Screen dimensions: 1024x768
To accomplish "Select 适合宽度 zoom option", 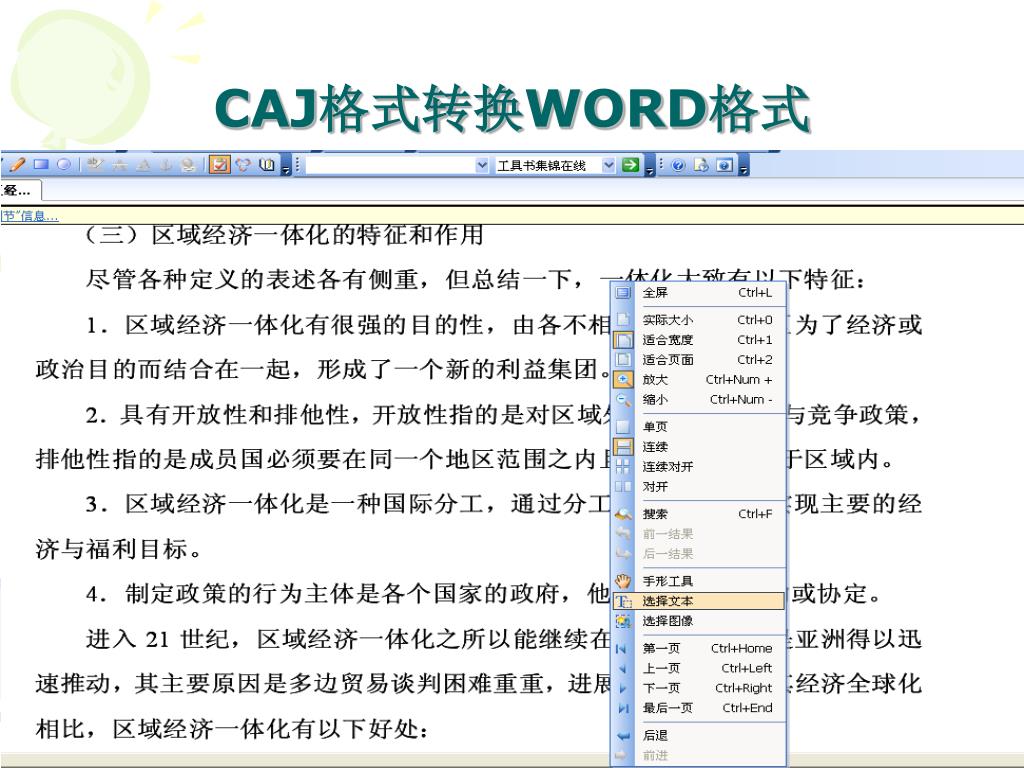I will tap(699, 340).
